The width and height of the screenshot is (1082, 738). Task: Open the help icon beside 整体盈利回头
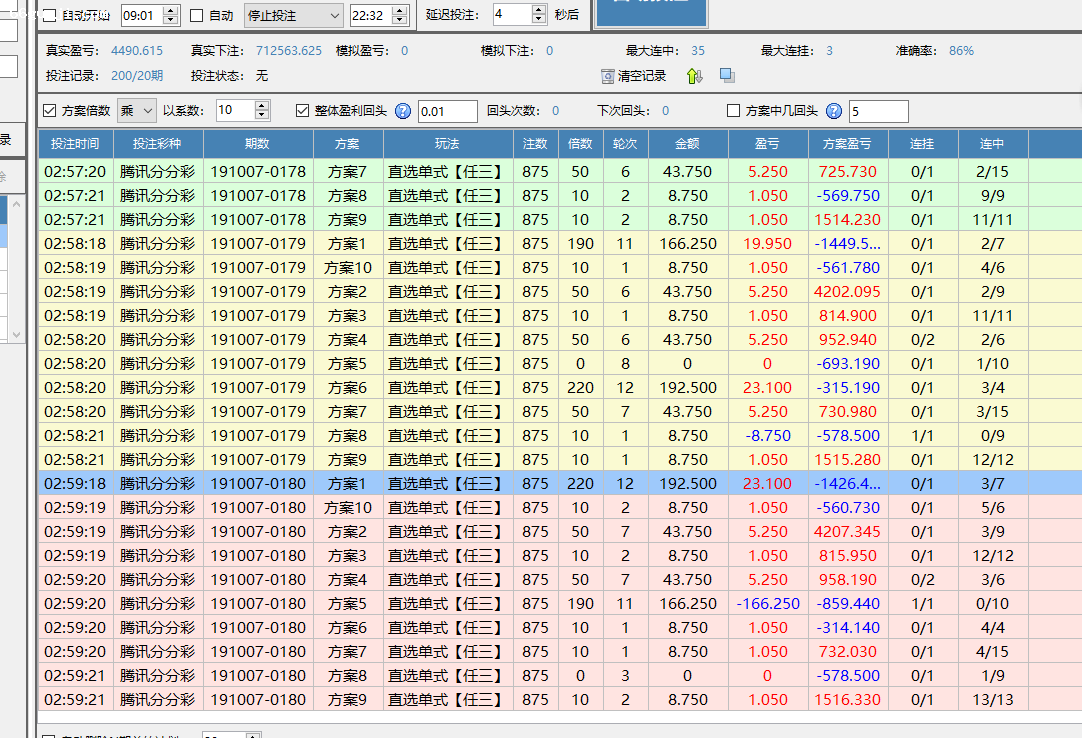tap(403, 111)
